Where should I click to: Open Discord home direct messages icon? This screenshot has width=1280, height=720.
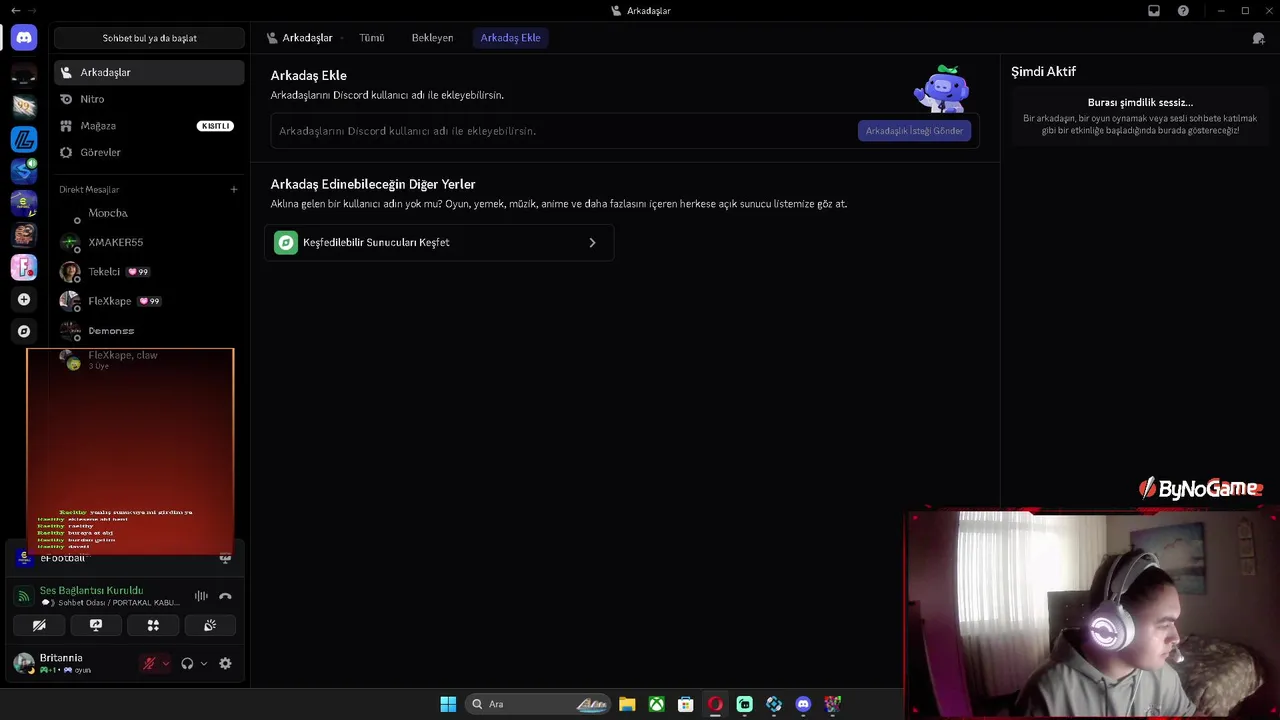click(24, 38)
